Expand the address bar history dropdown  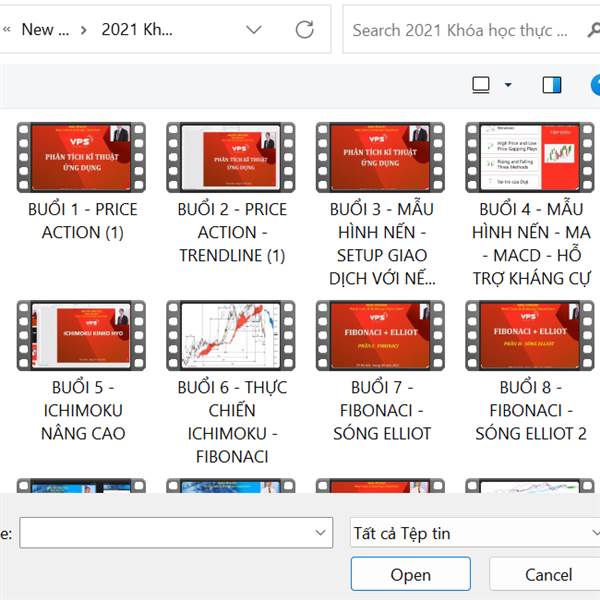254,29
